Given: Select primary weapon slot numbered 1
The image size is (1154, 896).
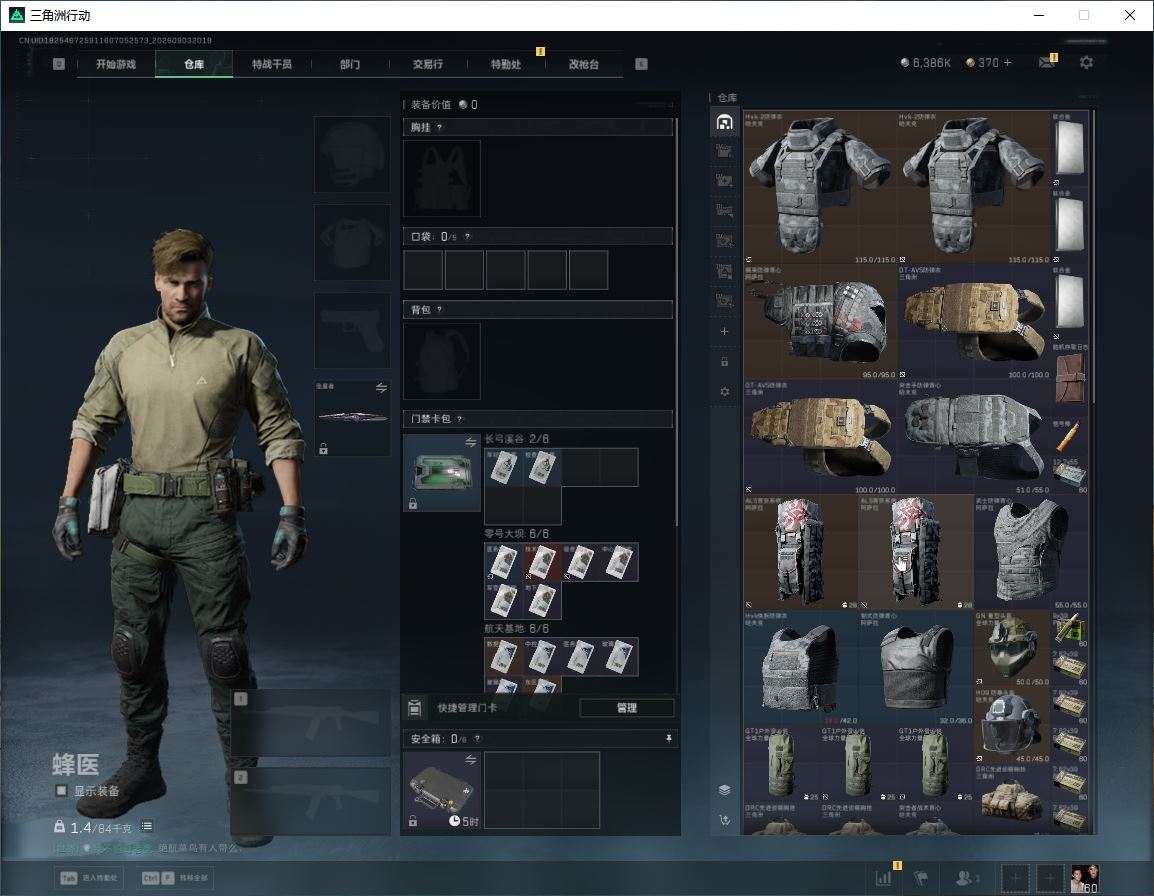Looking at the screenshot, I should click(311, 722).
